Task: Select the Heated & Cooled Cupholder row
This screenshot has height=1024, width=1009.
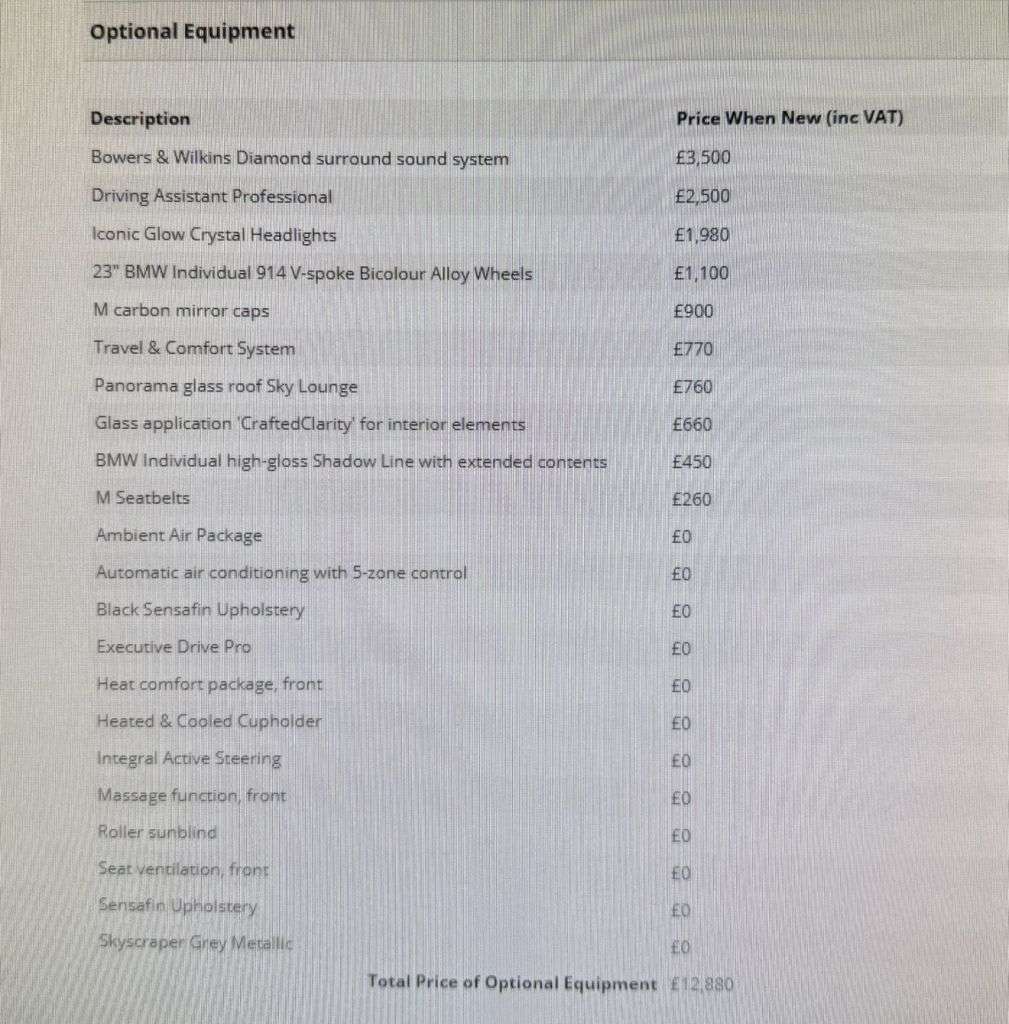Action: coord(208,721)
